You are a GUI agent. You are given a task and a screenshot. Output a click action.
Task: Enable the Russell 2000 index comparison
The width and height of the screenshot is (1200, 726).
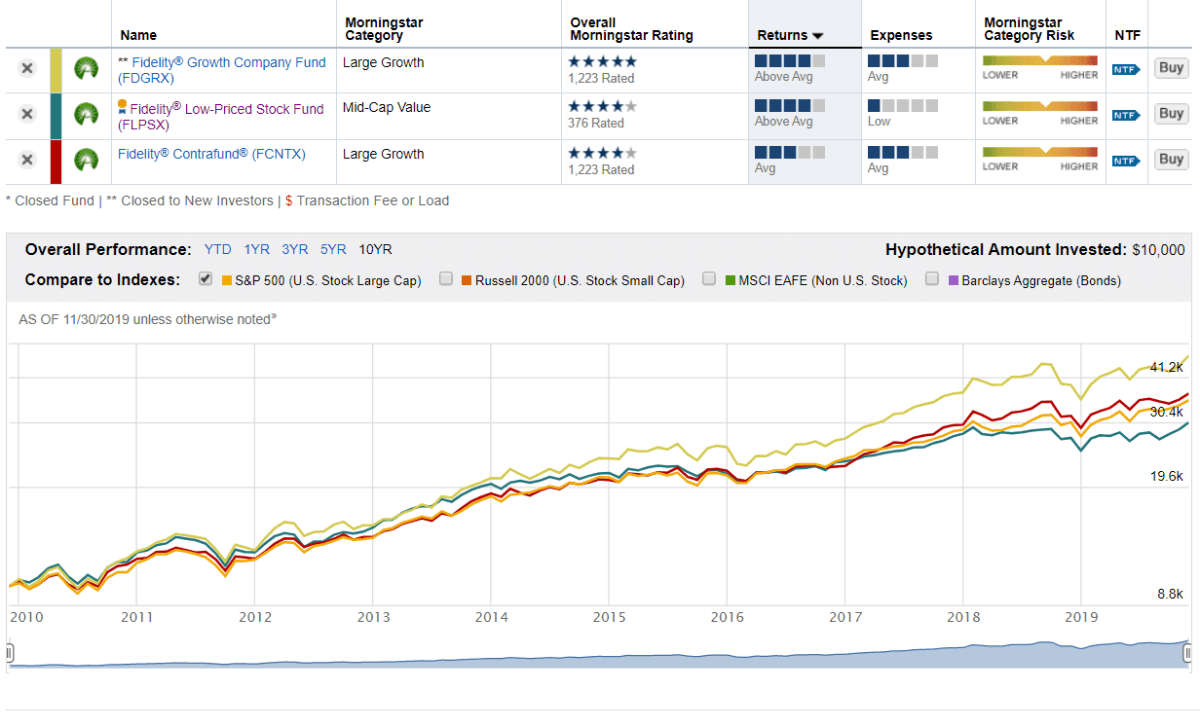446,280
